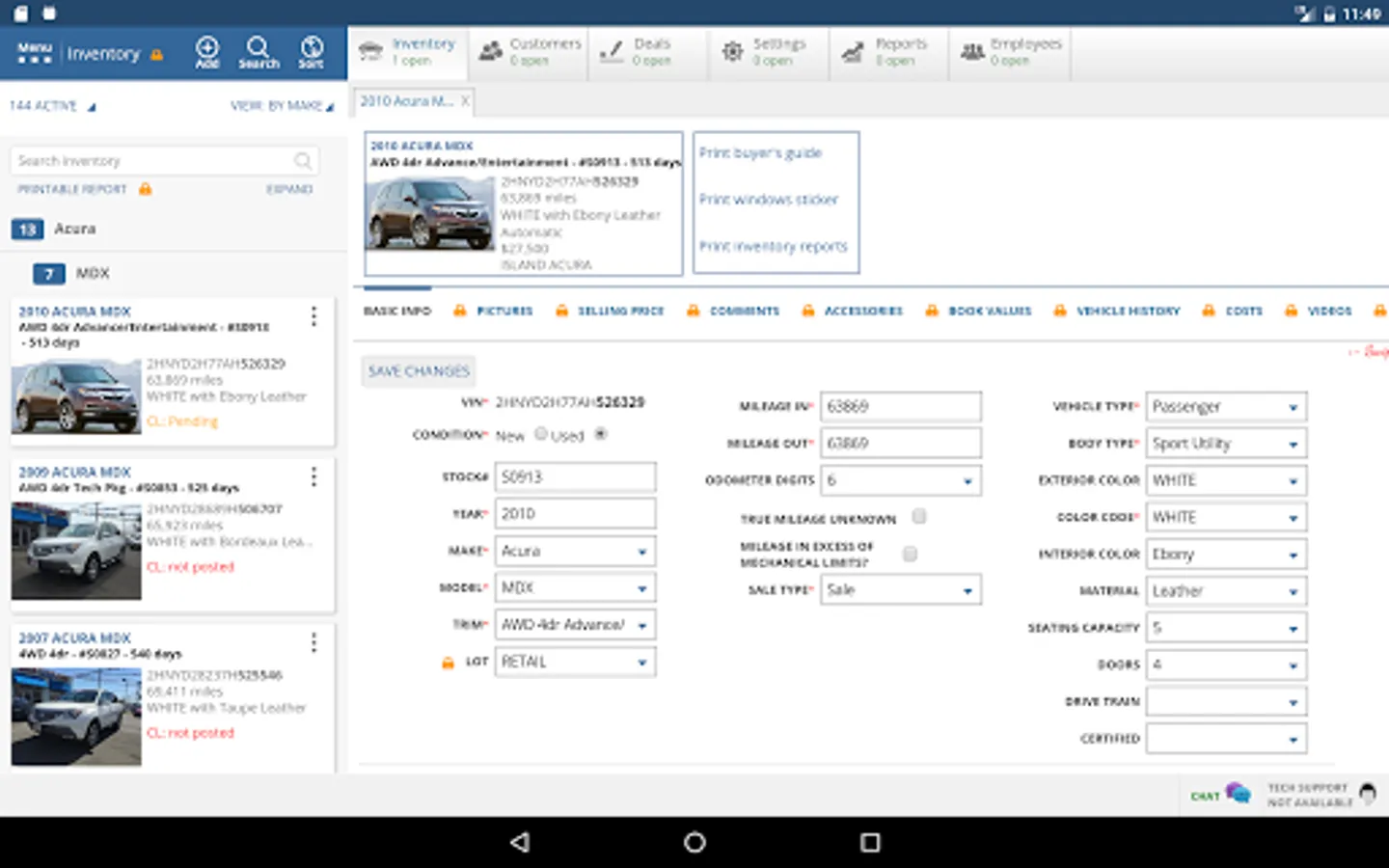Click Print buyer's guide
The height and width of the screenshot is (868, 1389).
pos(760,152)
